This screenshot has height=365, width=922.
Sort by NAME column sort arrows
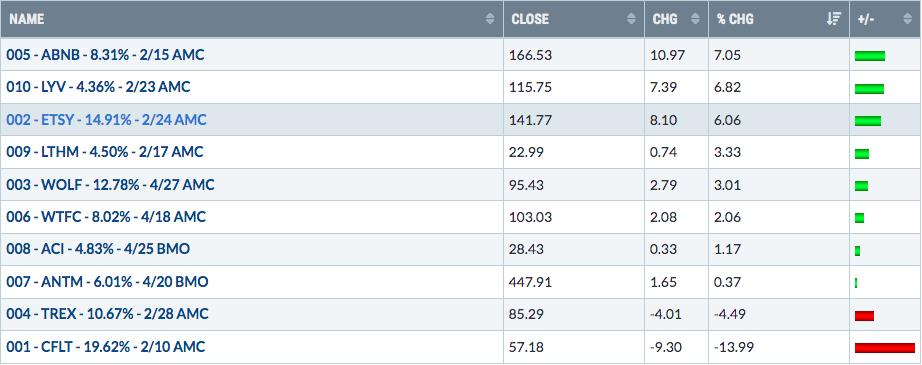click(x=490, y=19)
